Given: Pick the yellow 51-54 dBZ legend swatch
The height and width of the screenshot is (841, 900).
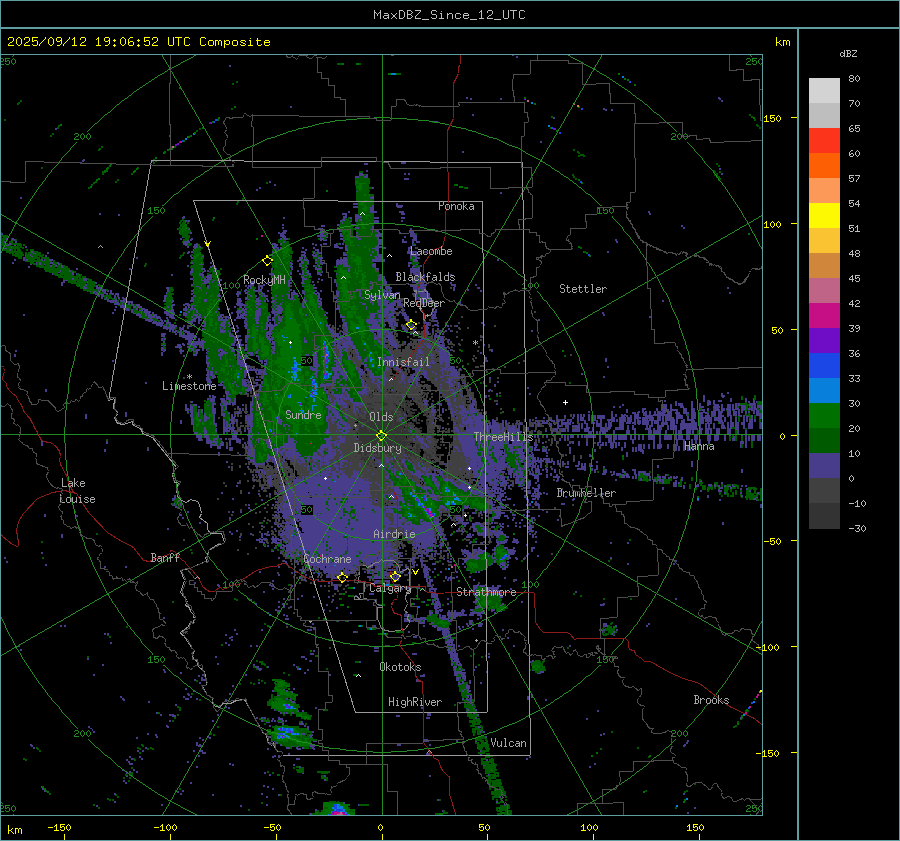Looking at the screenshot, I should click(824, 215).
